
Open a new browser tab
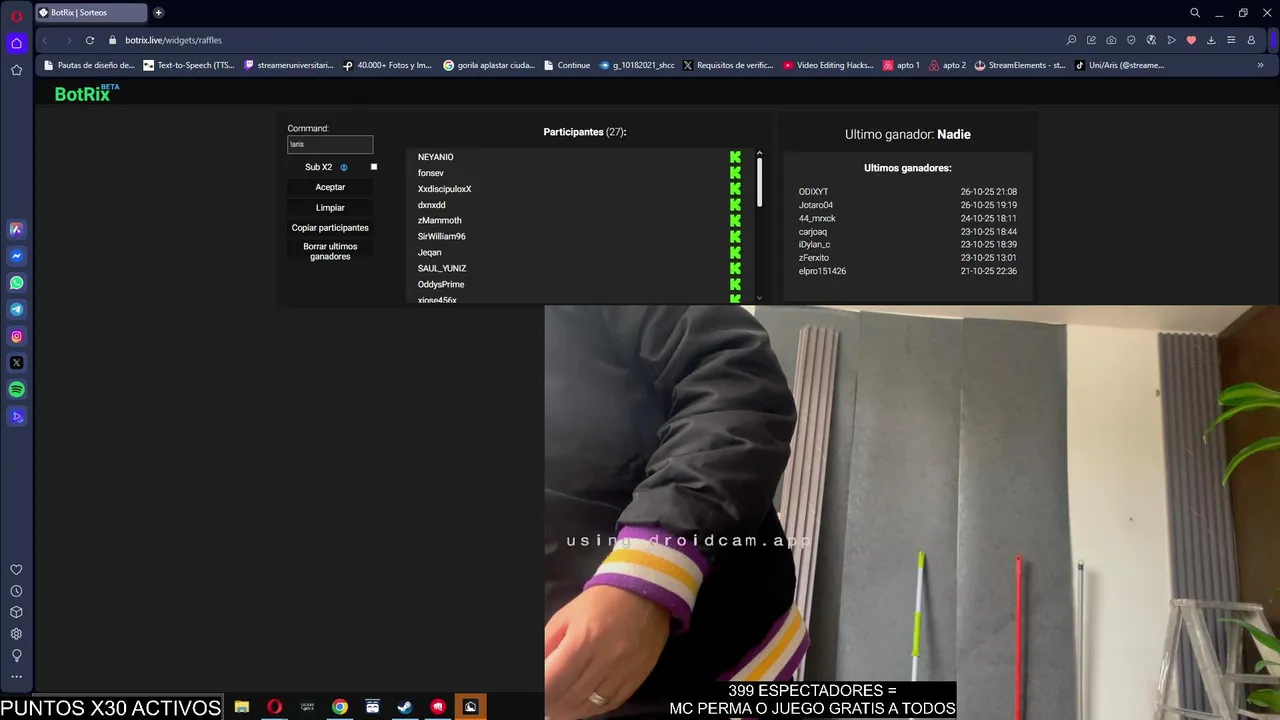[x=158, y=13]
